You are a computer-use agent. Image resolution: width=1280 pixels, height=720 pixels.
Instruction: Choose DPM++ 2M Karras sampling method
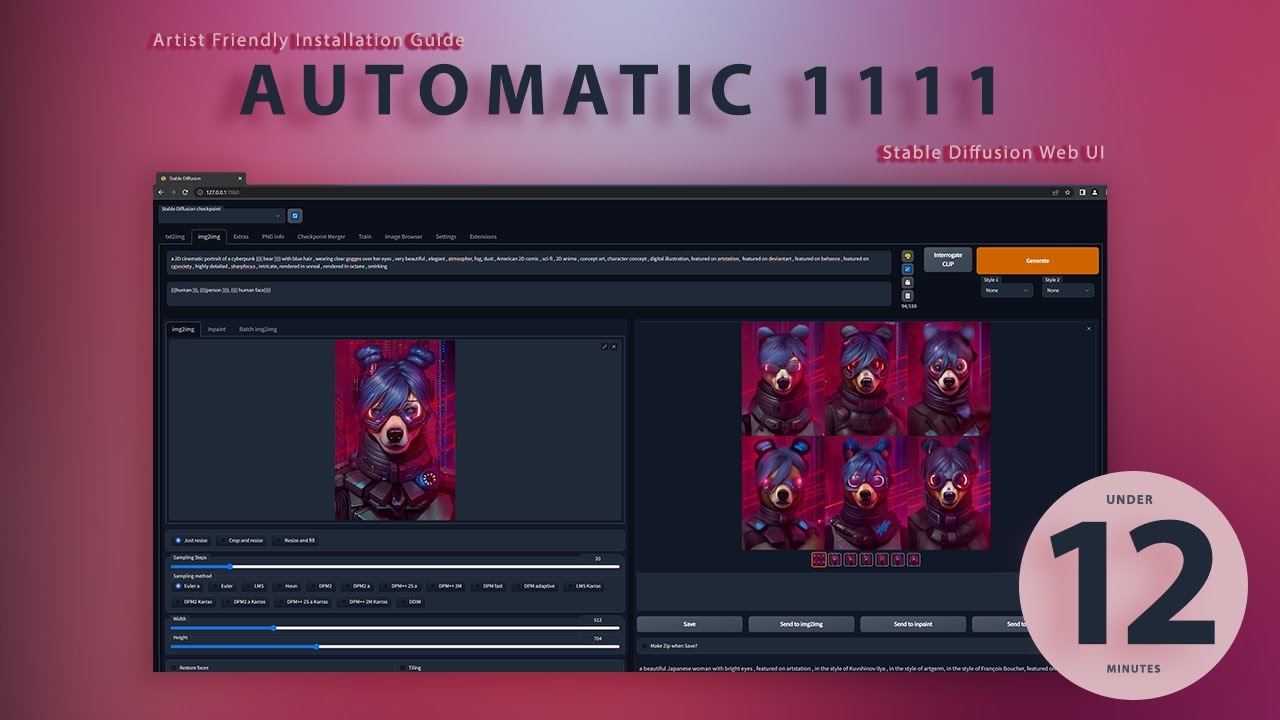(365, 602)
